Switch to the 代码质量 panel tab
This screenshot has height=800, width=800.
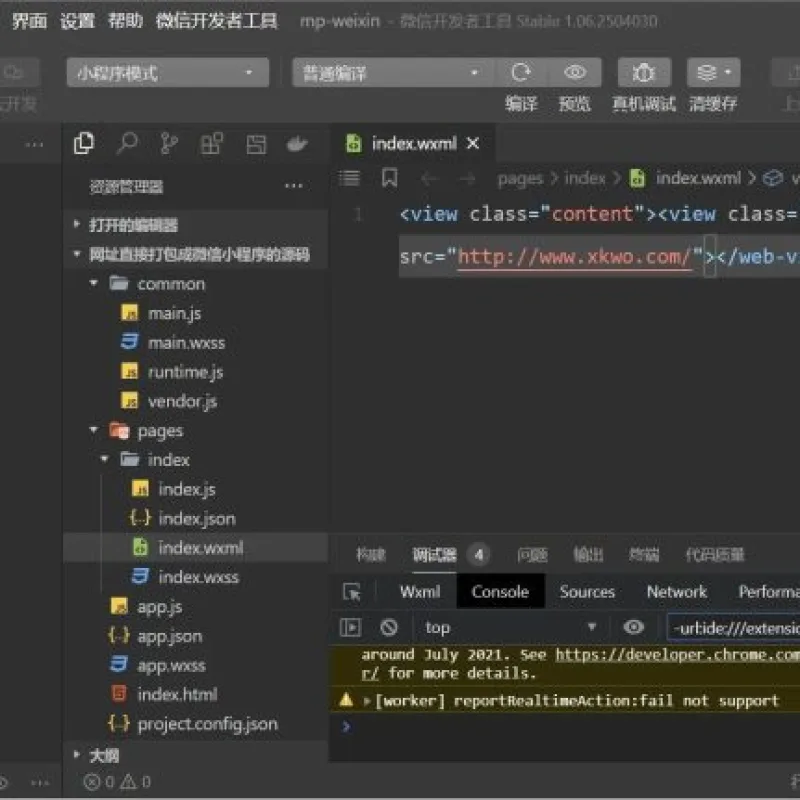click(x=714, y=555)
